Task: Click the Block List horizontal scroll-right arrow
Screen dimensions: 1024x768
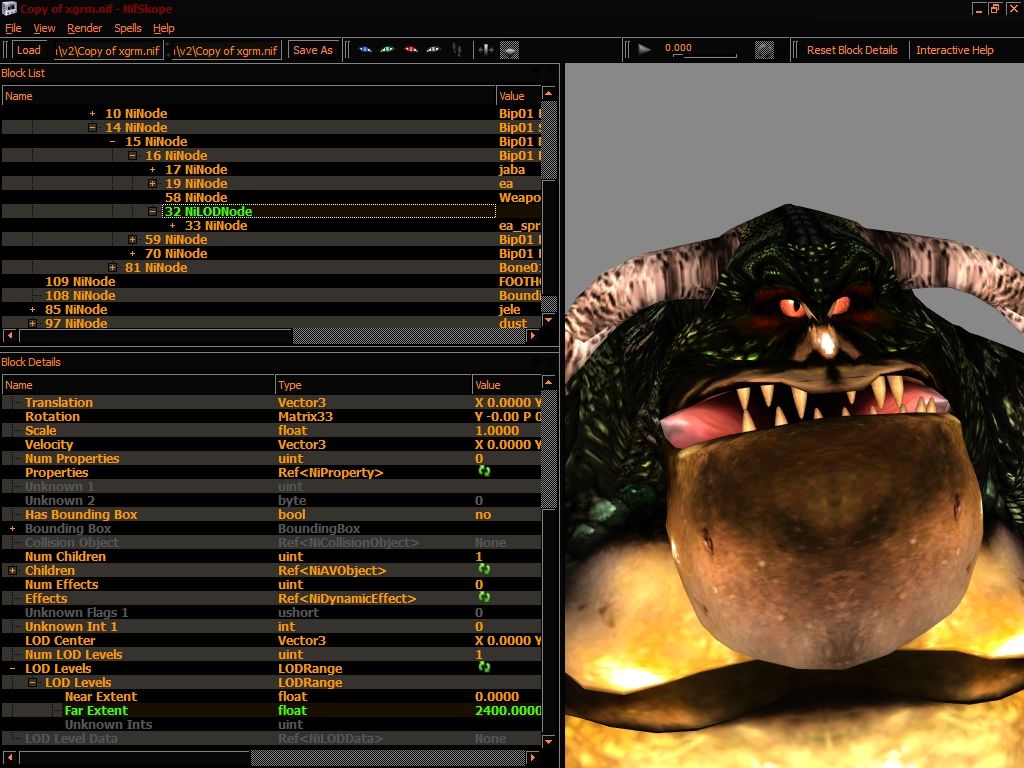Action: pos(533,336)
